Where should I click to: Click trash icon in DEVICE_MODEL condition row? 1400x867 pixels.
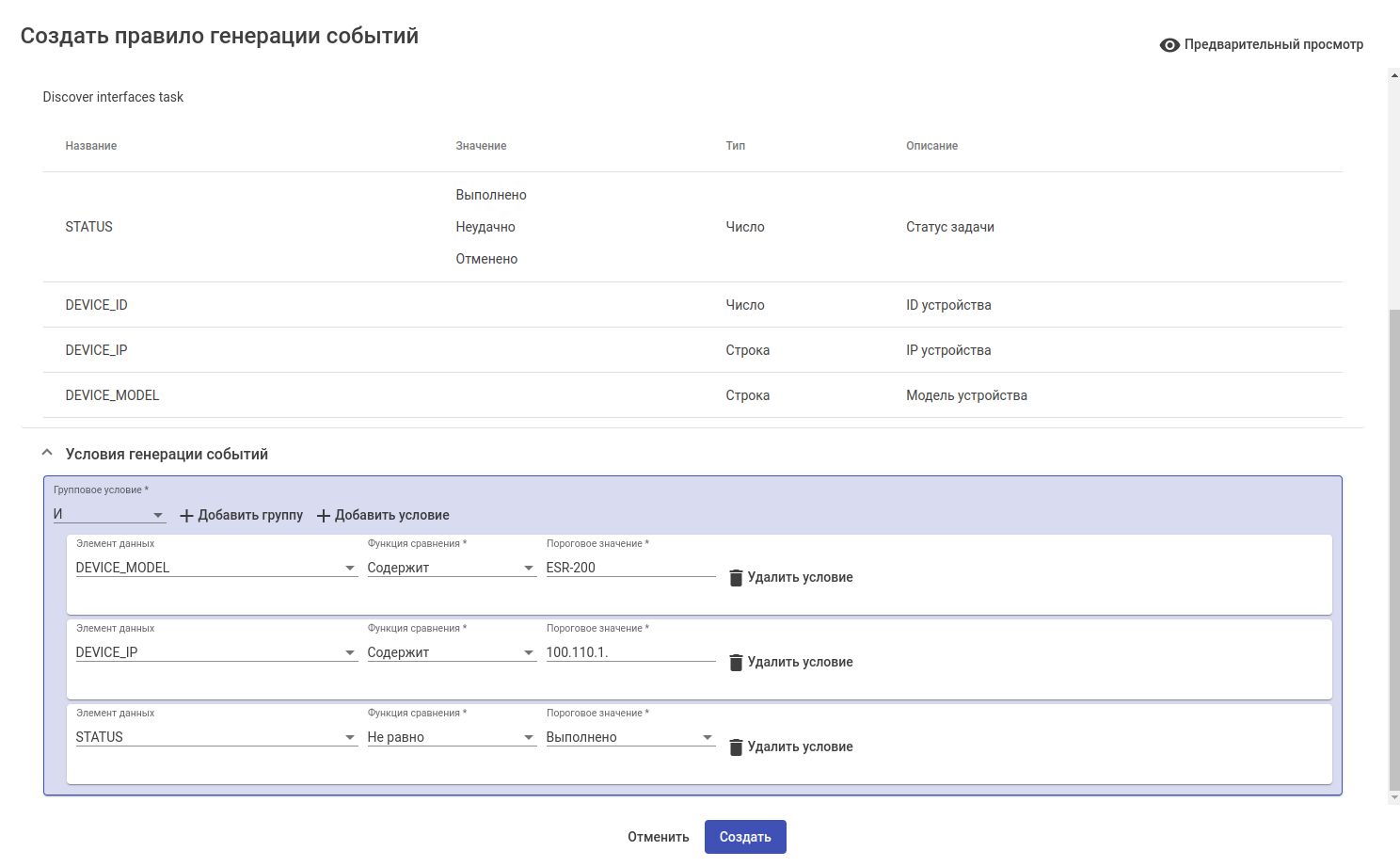tap(736, 578)
